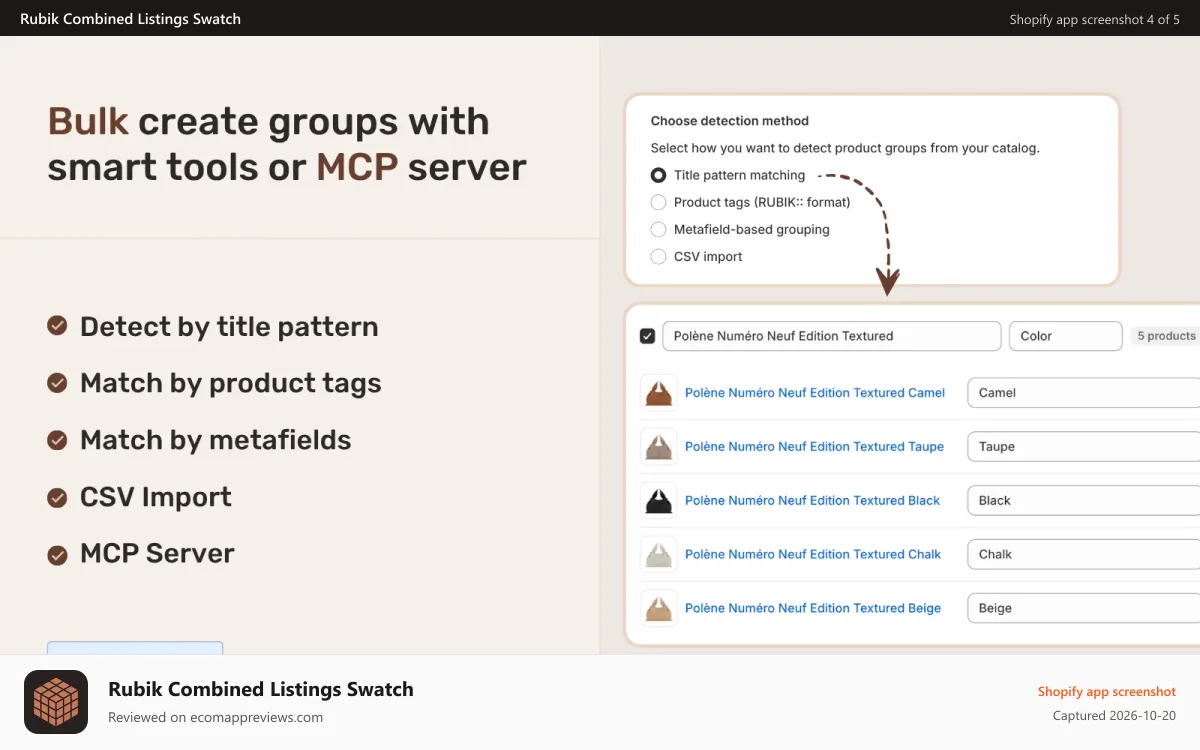Click Shopify app screenshot 4 of 5 text
Screen dimensions: 1200x750
pyautogui.click(x=1095, y=19)
